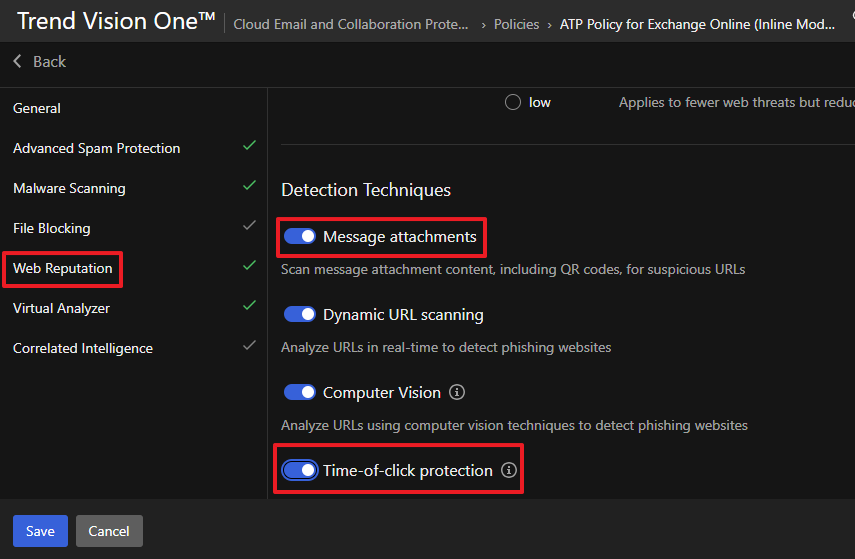Screen dimensions: 855x559
Task: Click the info icon beside Time-of-click protection
Action: pyautogui.click(x=509, y=470)
